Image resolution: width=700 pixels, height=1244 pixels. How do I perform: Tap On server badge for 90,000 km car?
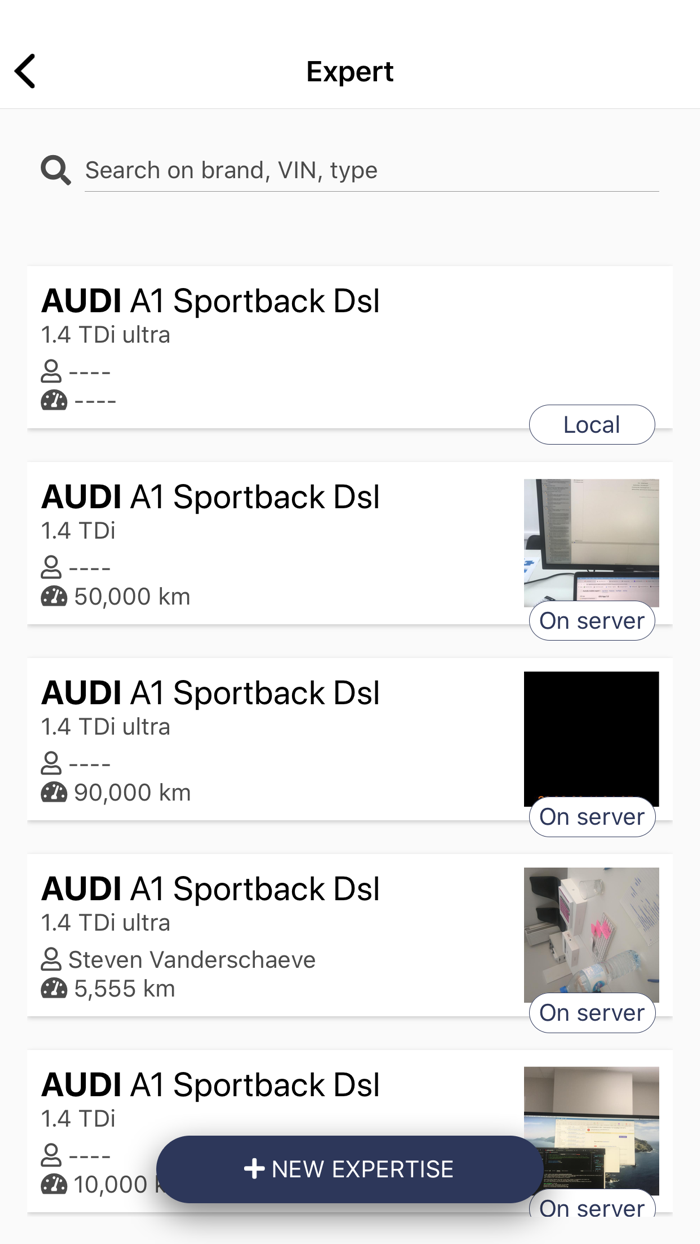point(591,817)
